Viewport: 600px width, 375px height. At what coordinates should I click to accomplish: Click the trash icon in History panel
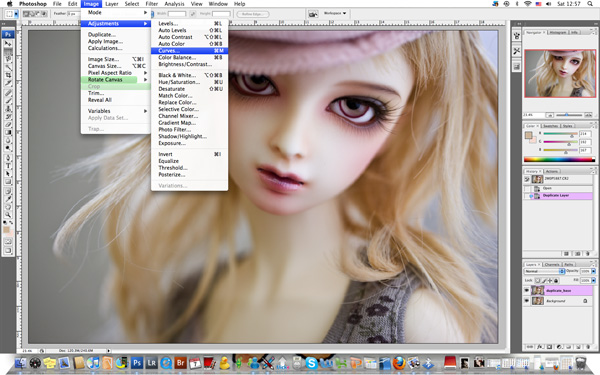(587, 254)
